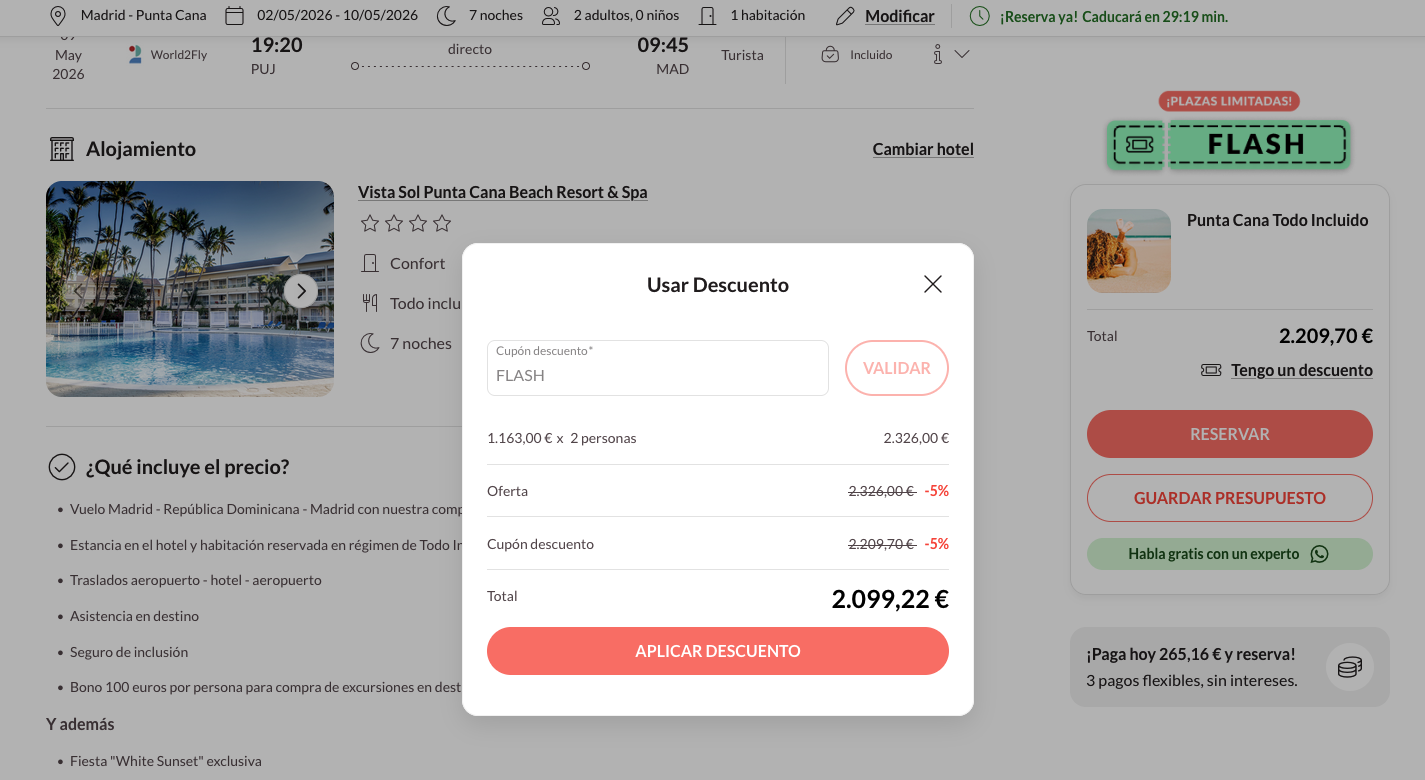Viewport: 1425px width, 780px height.
Task: Click the location pin icon for Madrid - Punta Cana
Action: tap(58, 16)
